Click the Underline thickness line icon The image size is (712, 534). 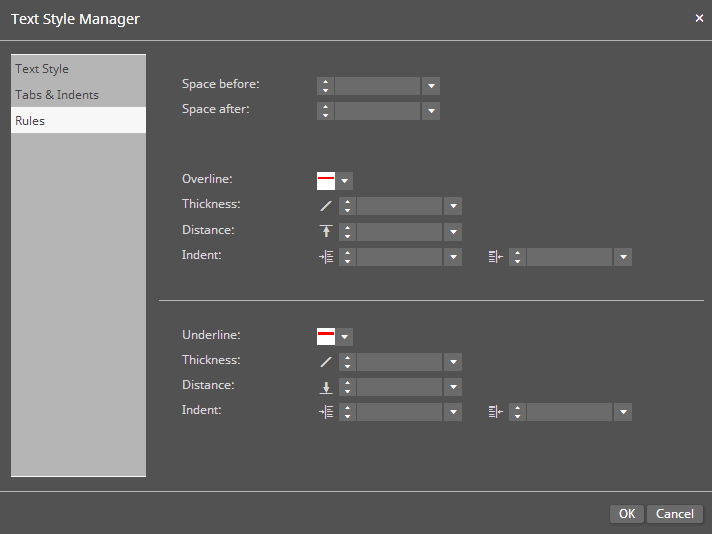tap(325, 362)
